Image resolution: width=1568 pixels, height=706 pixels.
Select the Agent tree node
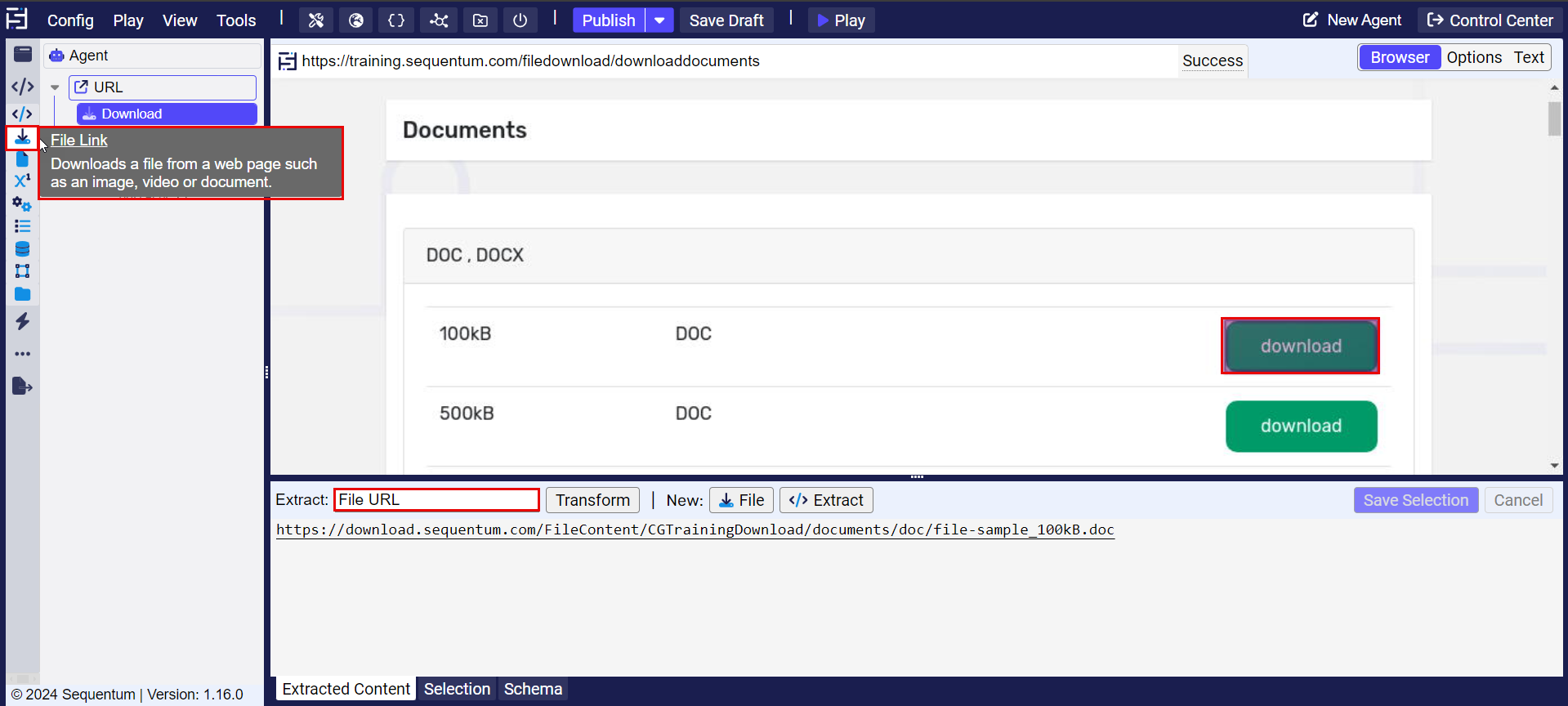[x=152, y=56]
